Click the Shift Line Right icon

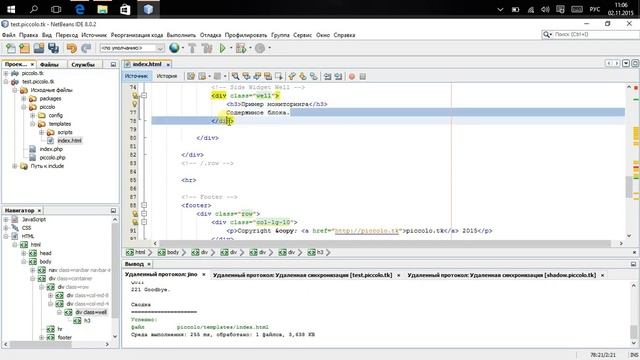click(338, 76)
